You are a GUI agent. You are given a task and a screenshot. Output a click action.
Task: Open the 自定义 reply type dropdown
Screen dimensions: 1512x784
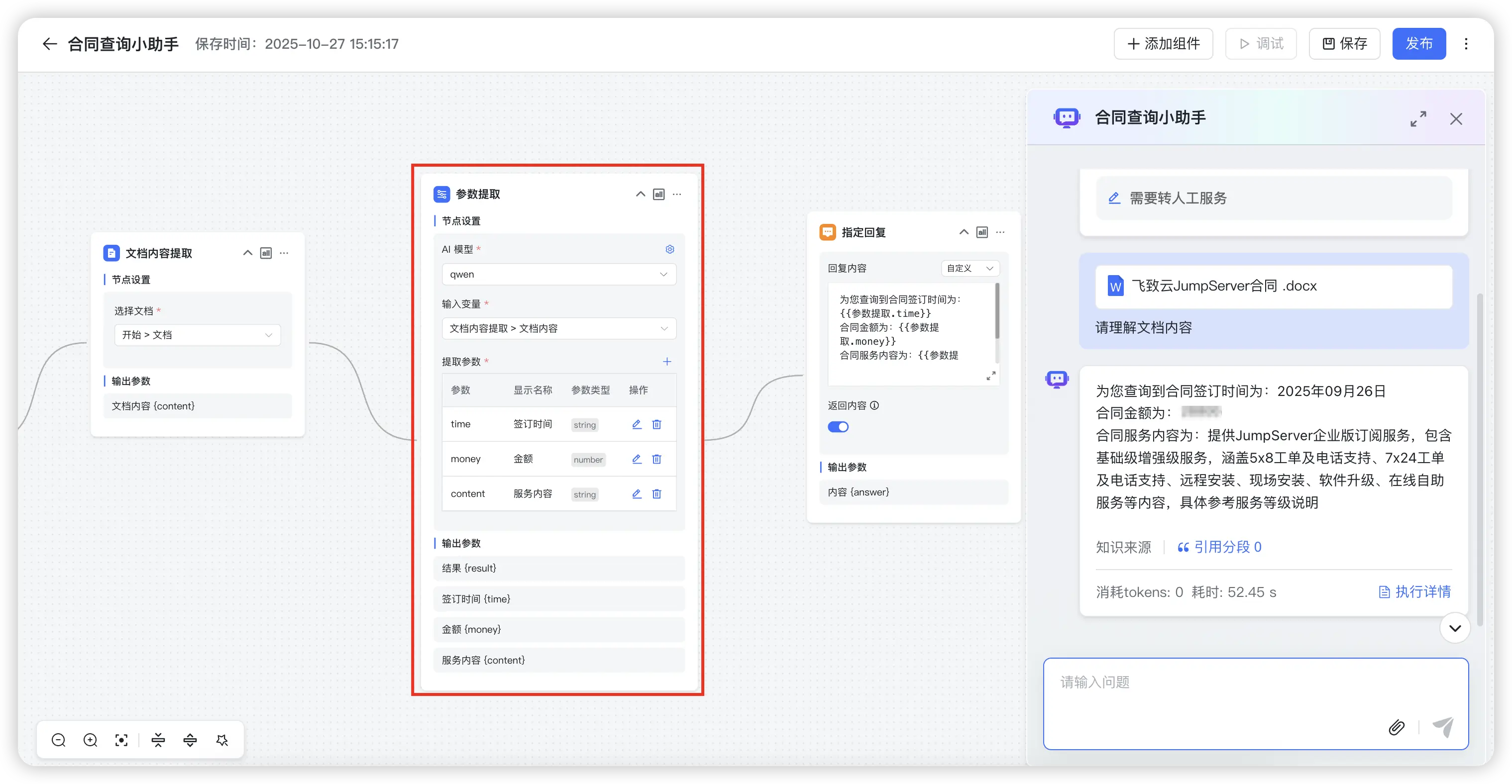(970, 268)
